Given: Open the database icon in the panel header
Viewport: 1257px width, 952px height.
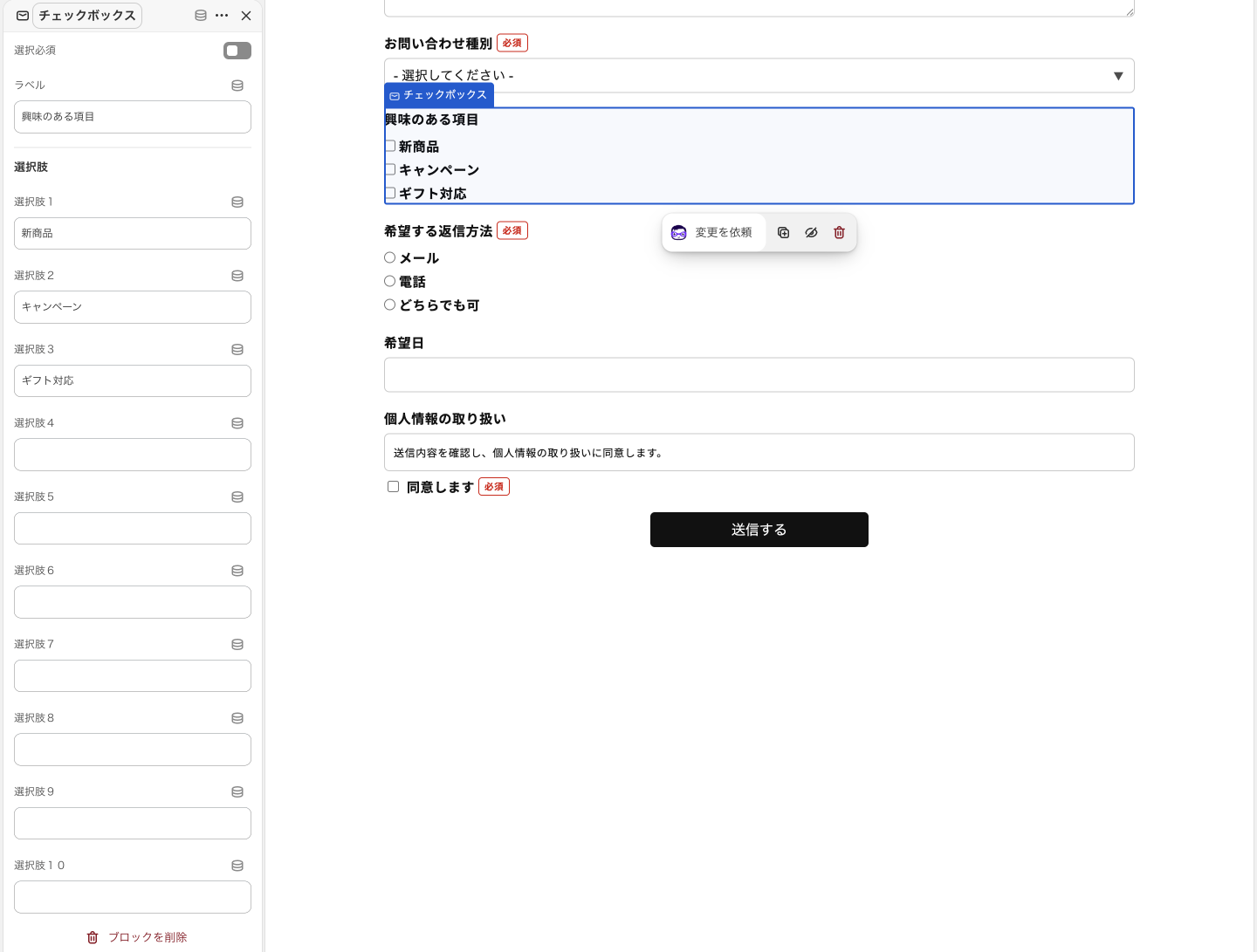Looking at the screenshot, I should coord(201,16).
